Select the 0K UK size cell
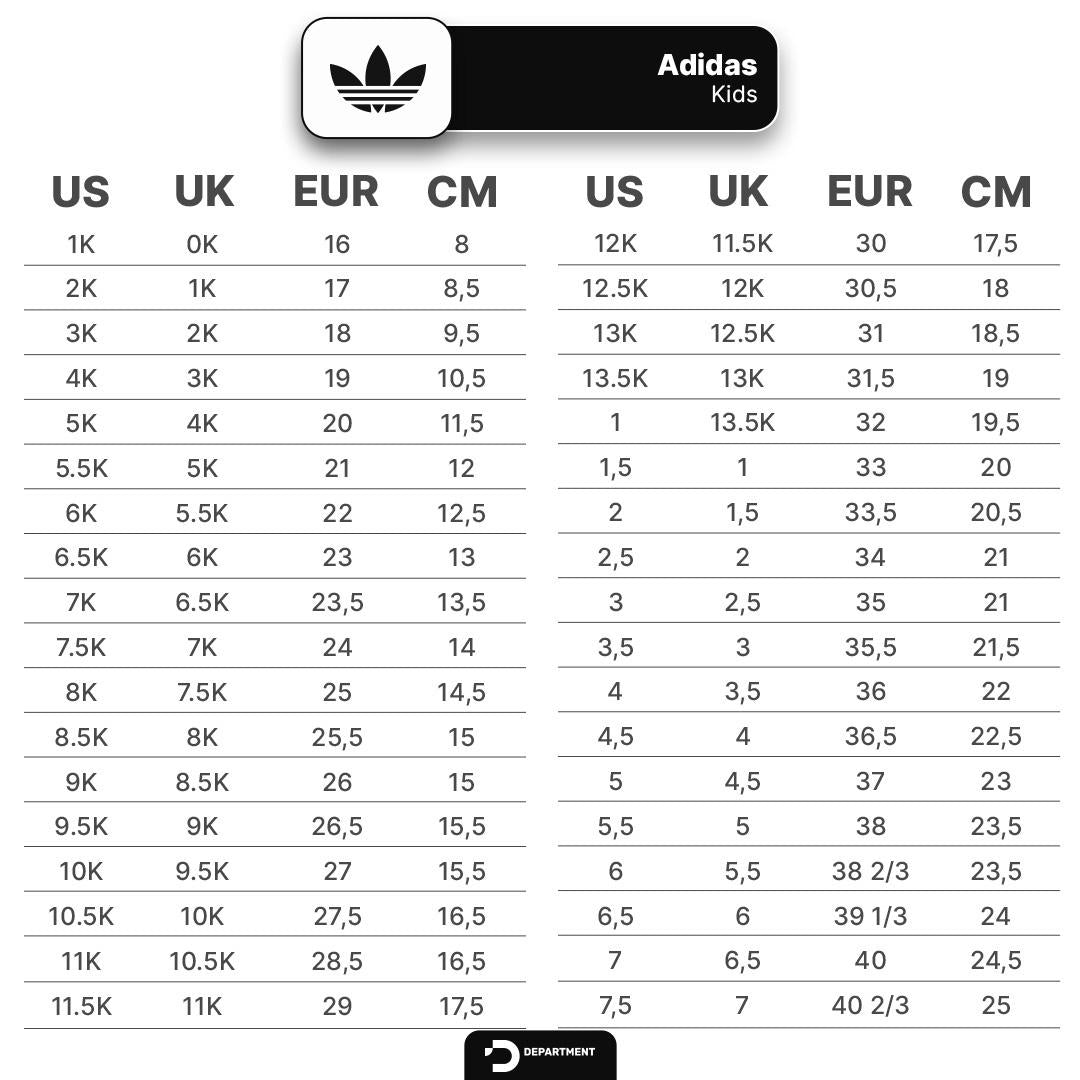Image resolution: width=1080 pixels, height=1080 pixels. click(202, 244)
